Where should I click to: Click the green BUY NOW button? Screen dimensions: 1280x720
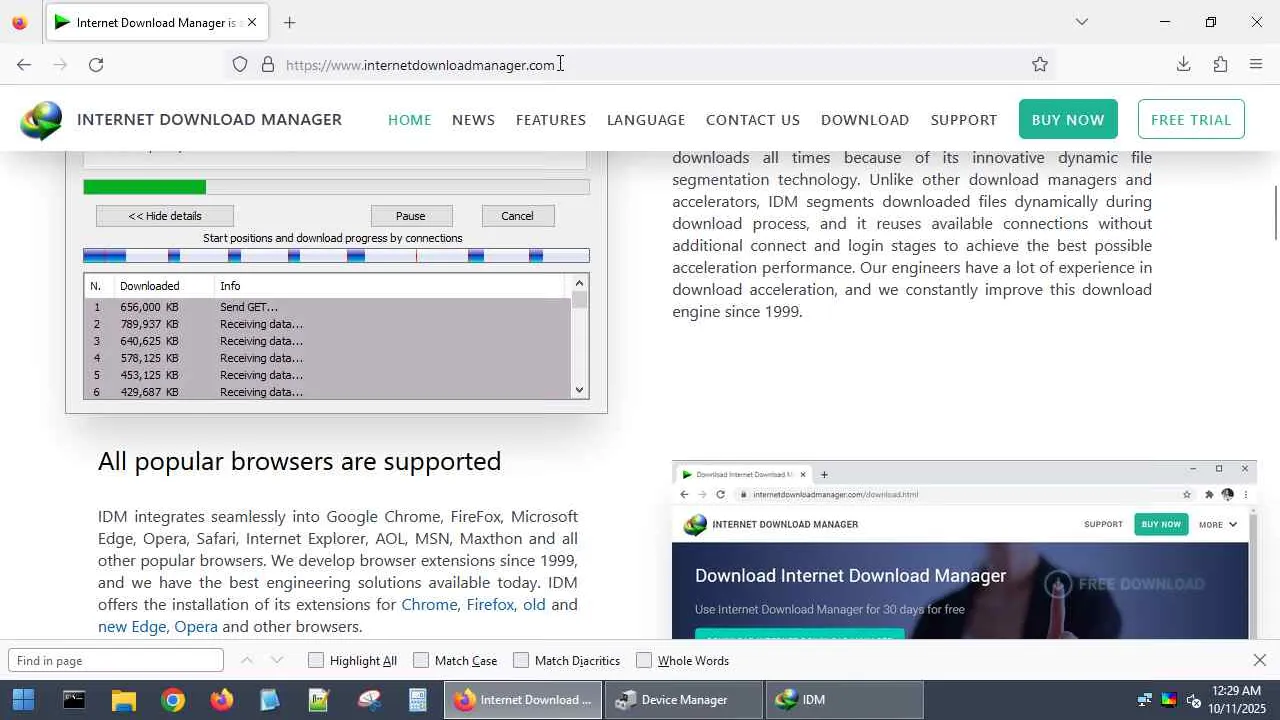(1068, 120)
